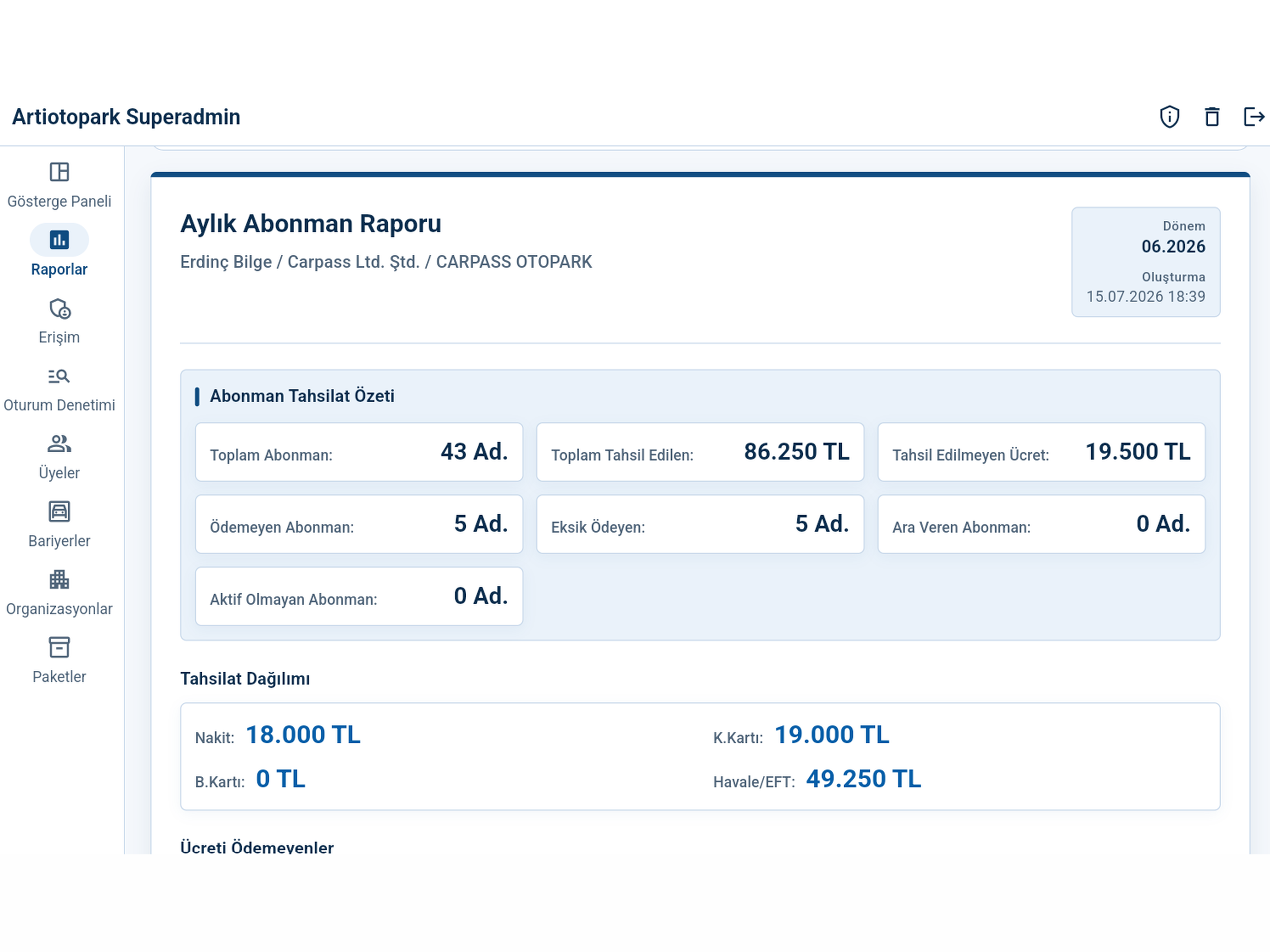Open the Gösterge Paneli dashboard icon

pyautogui.click(x=59, y=172)
